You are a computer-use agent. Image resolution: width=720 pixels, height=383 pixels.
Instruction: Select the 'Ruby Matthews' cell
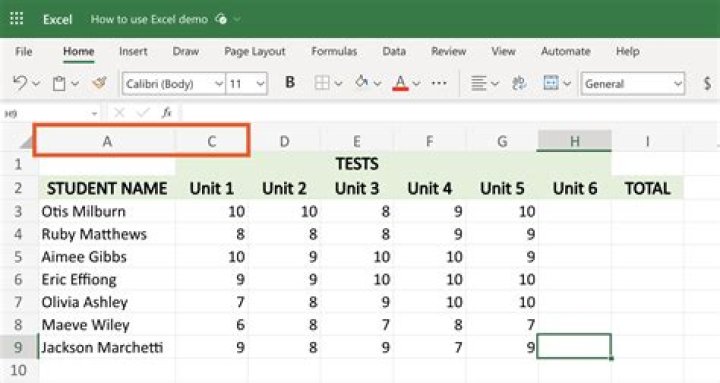[107, 234]
